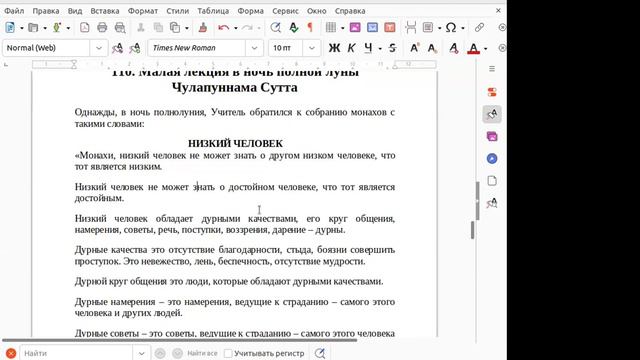Image resolution: width=640 pixels, height=360 pixels.
Task: Click the Найти search field
Action: [x=76, y=353]
